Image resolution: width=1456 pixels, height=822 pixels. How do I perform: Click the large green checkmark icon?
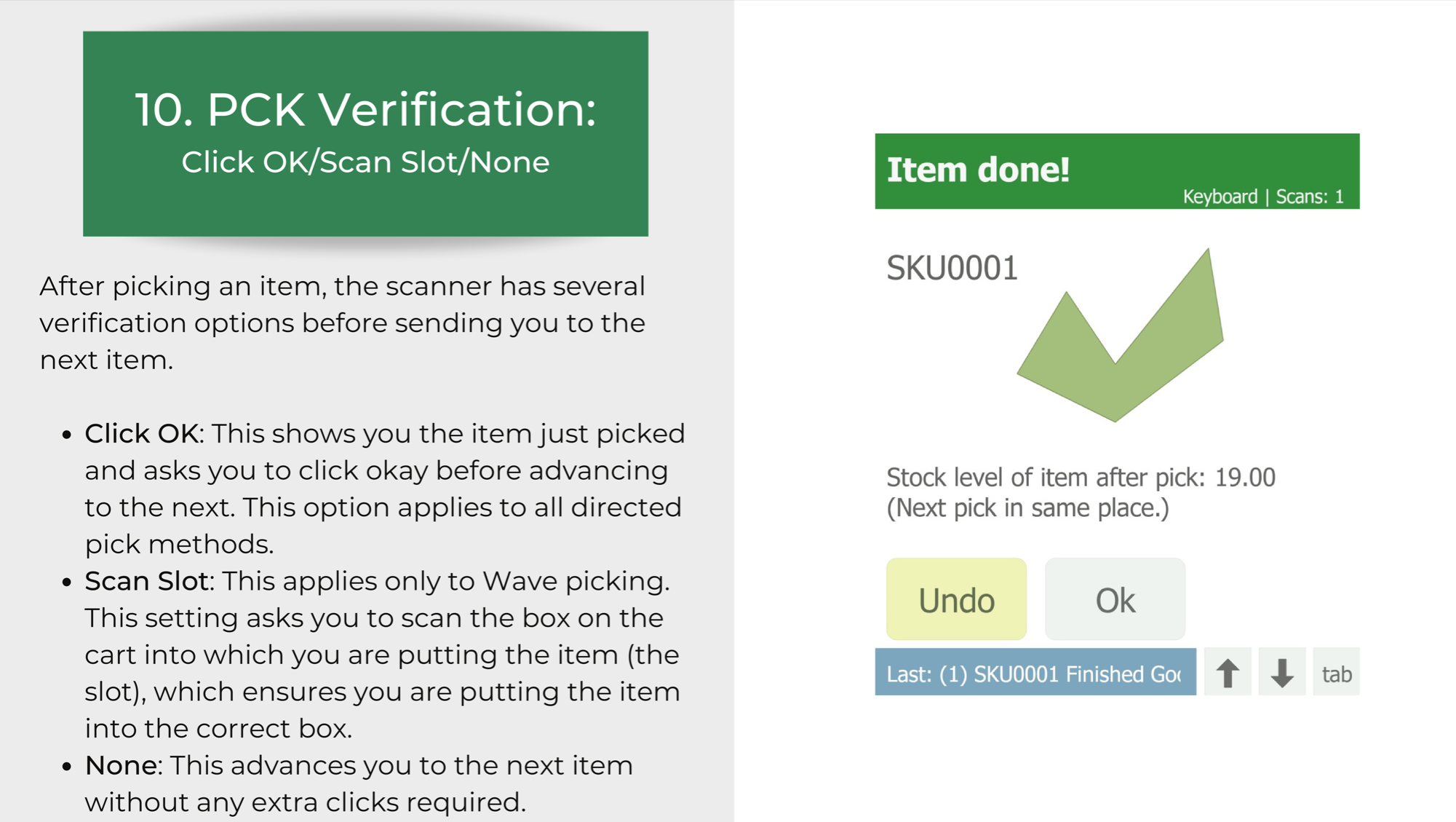(1121, 336)
